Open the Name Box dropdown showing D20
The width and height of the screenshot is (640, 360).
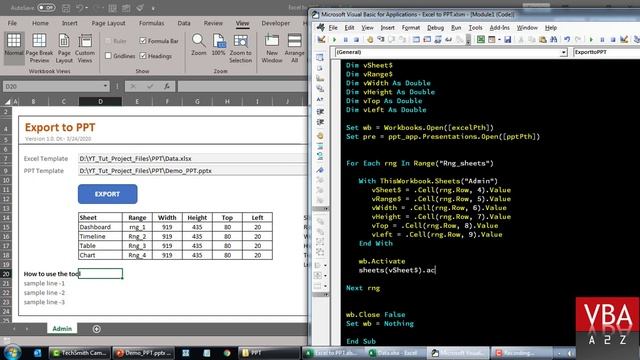(x=105, y=86)
